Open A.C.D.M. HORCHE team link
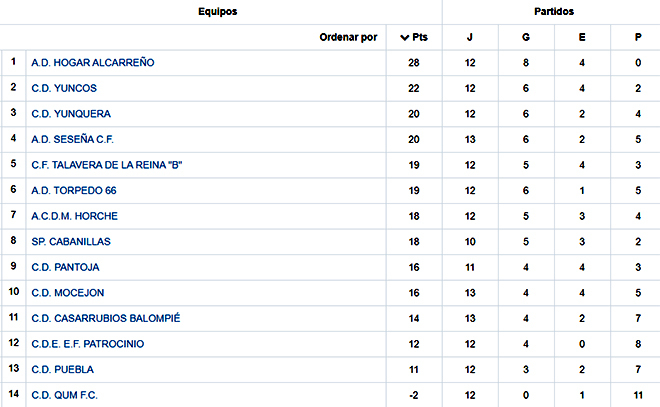This screenshot has height=407, width=660. pos(75,216)
